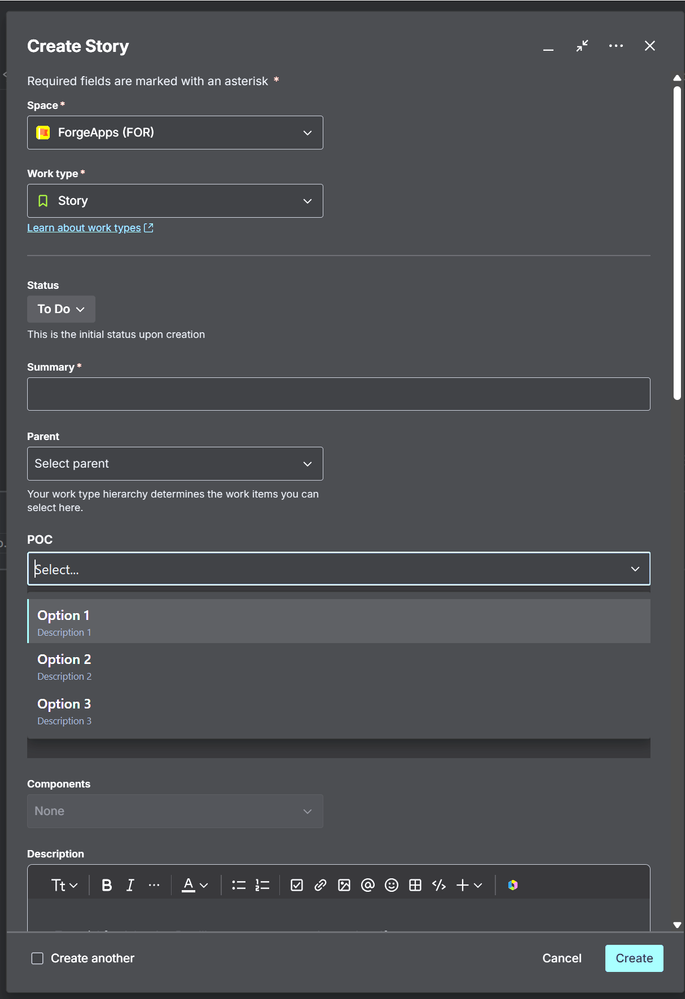Open the Work type dropdown
Screen dimensions: 685x999
tap(175, 201)
